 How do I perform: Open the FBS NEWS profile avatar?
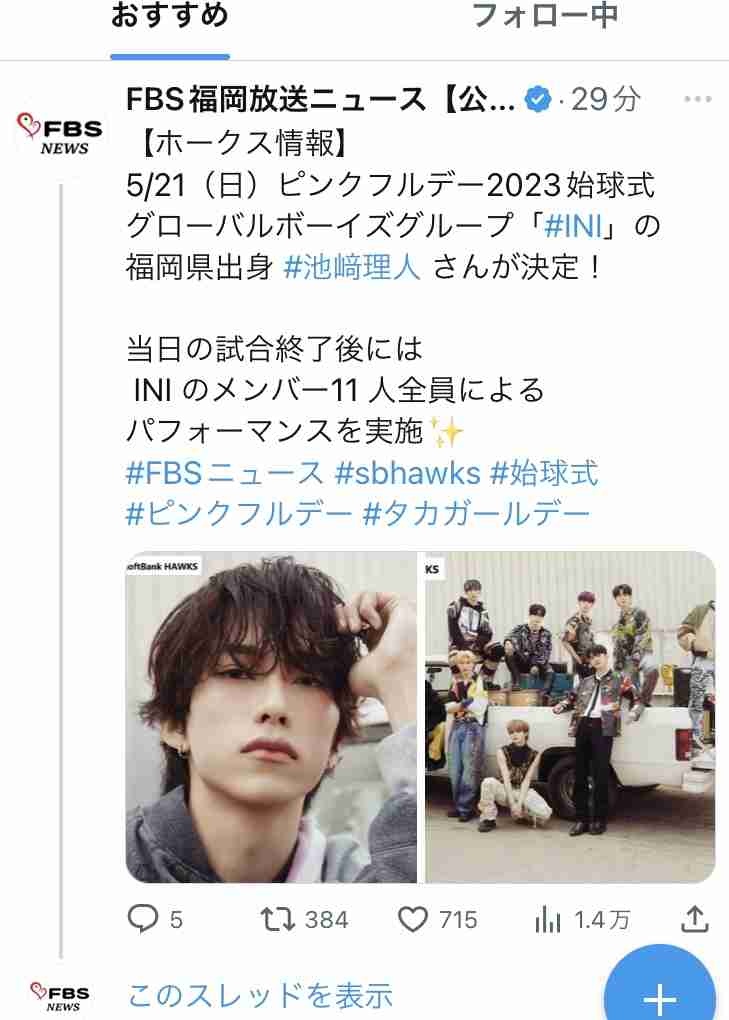60,133
